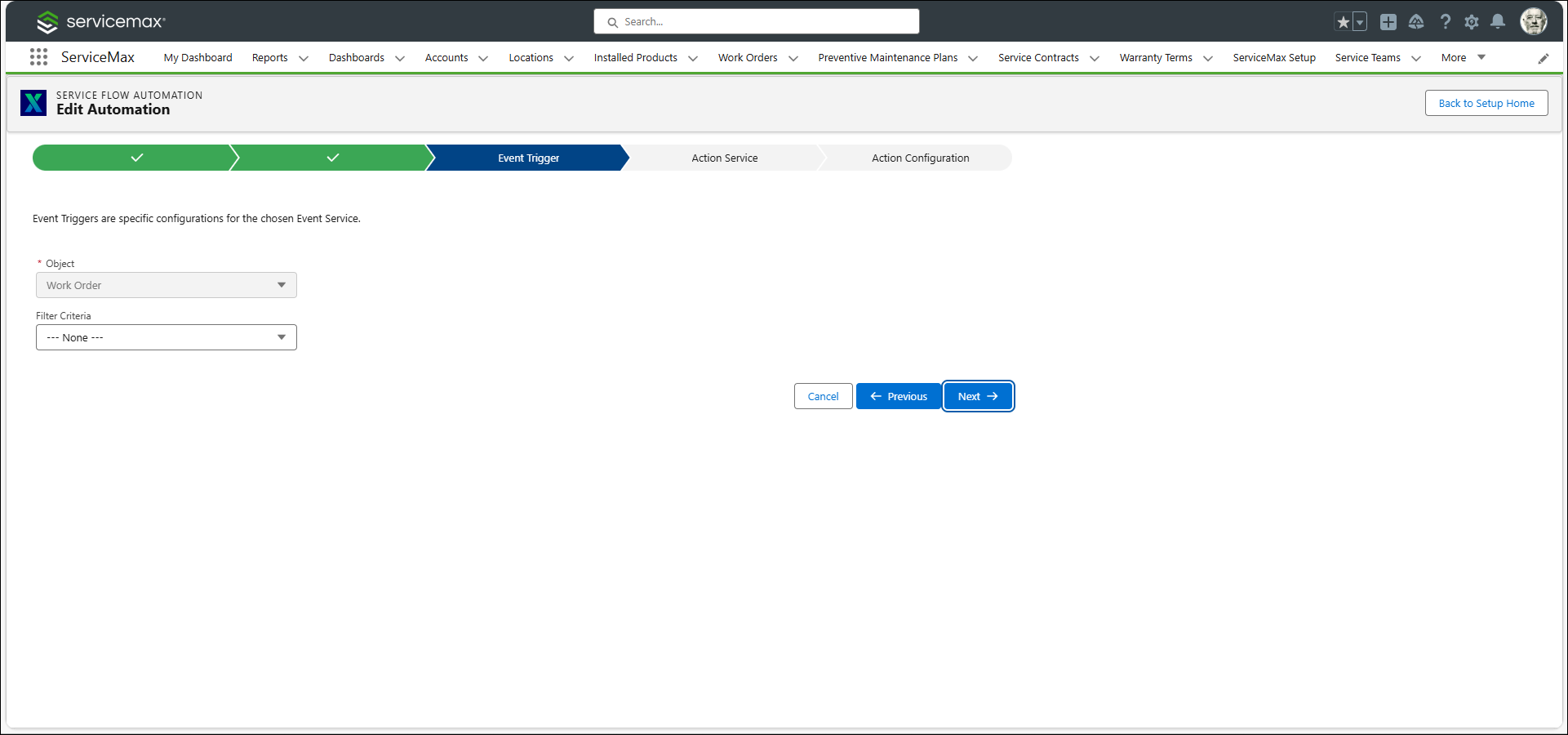
Task: Open the Warranty Terms tab
Action: [x=1156, y=58]
